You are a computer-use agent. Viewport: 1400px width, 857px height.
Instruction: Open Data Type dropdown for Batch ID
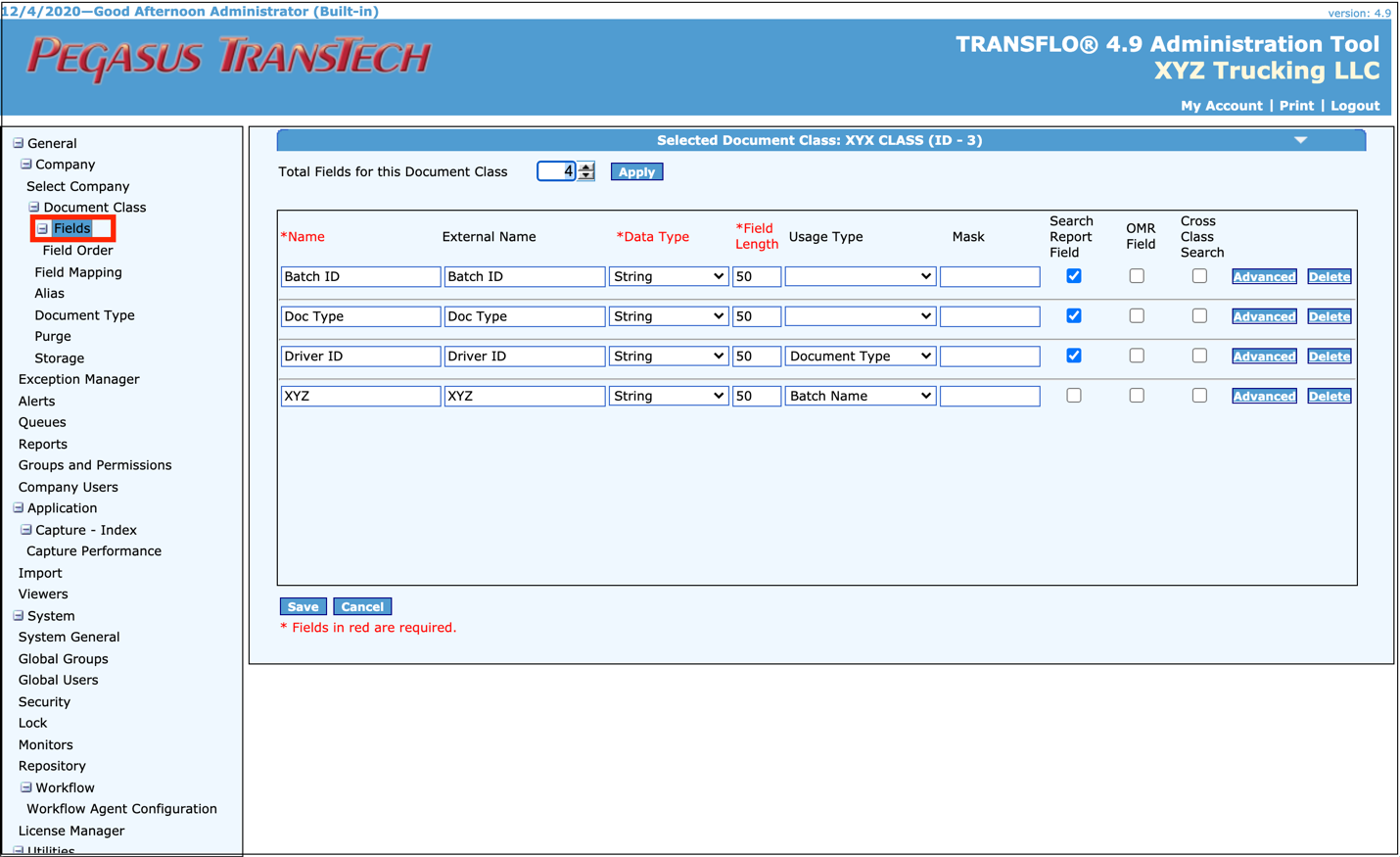pos(669,277)
